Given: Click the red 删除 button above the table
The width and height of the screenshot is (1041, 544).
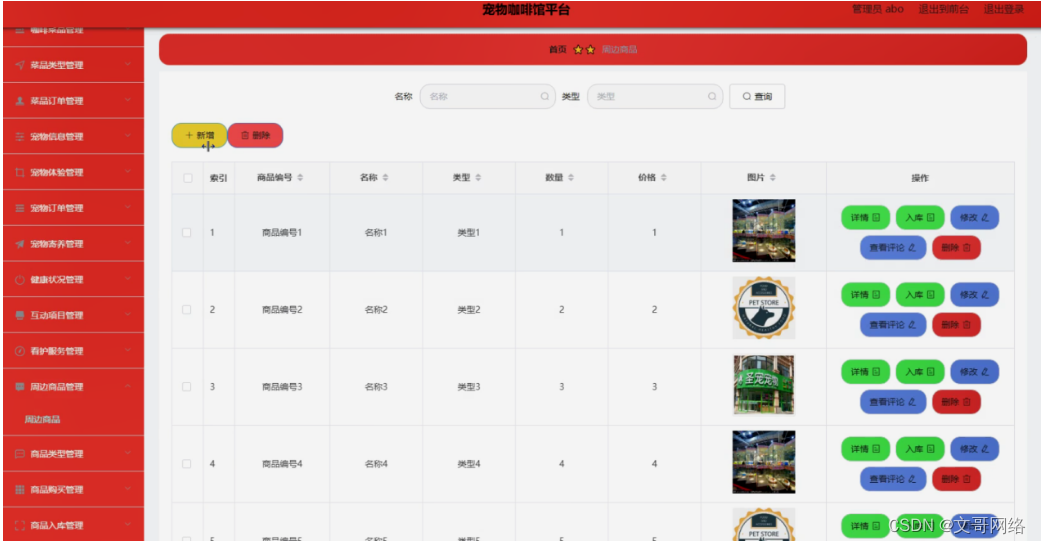Looking at the screenshot, I should coord(256,136).
